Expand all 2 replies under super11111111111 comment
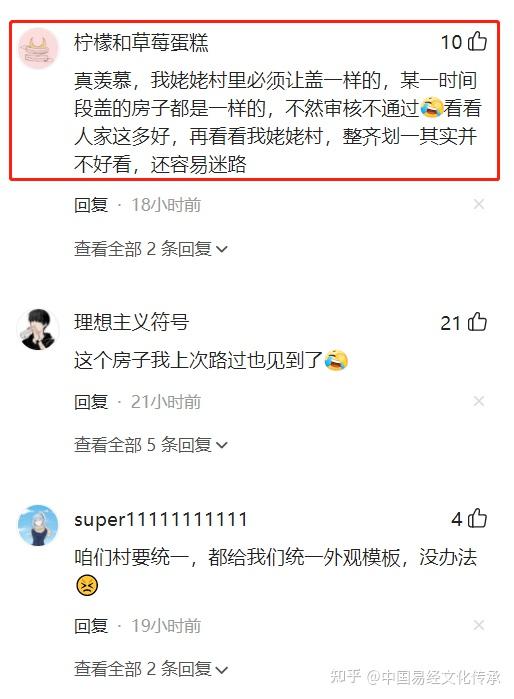 pos(151,669)
